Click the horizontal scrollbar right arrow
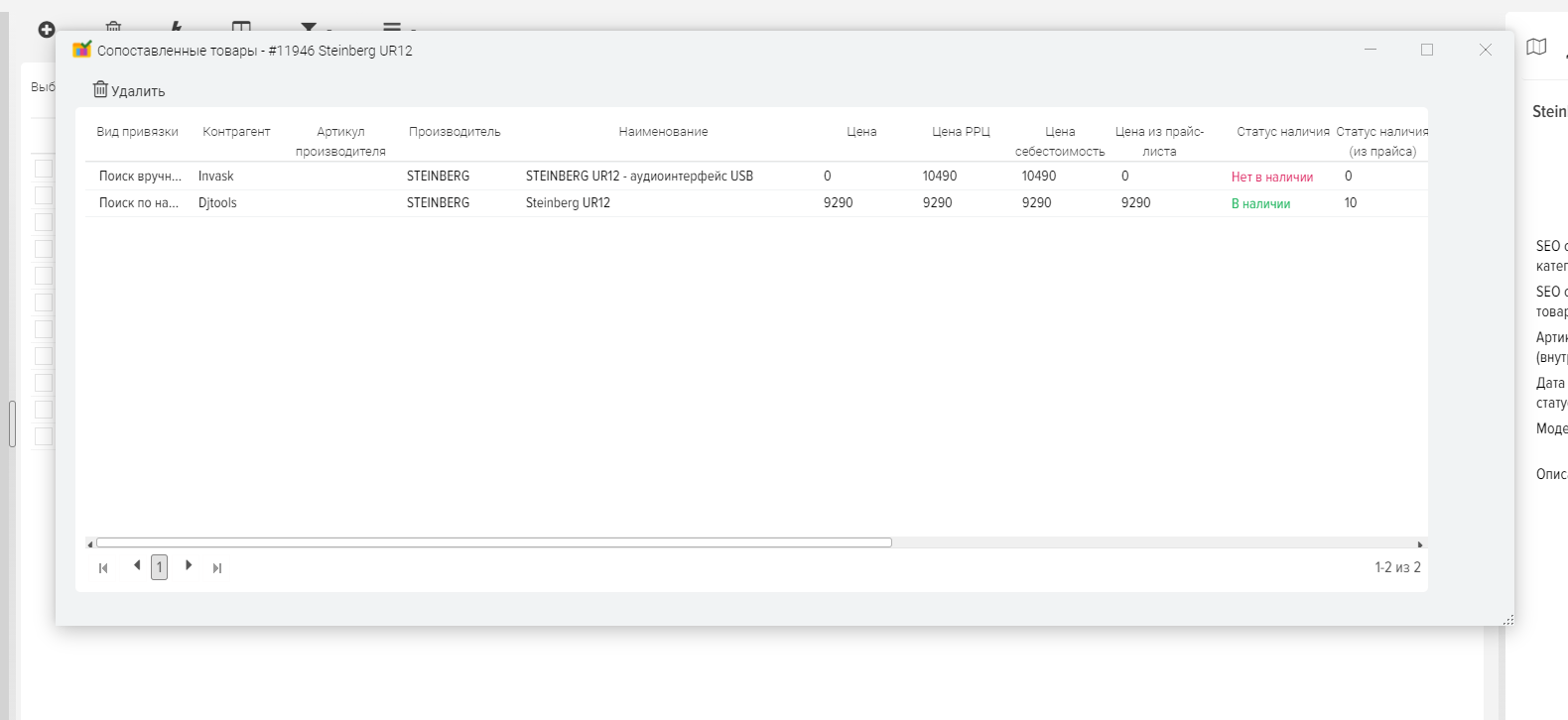 pos(1420,543)
